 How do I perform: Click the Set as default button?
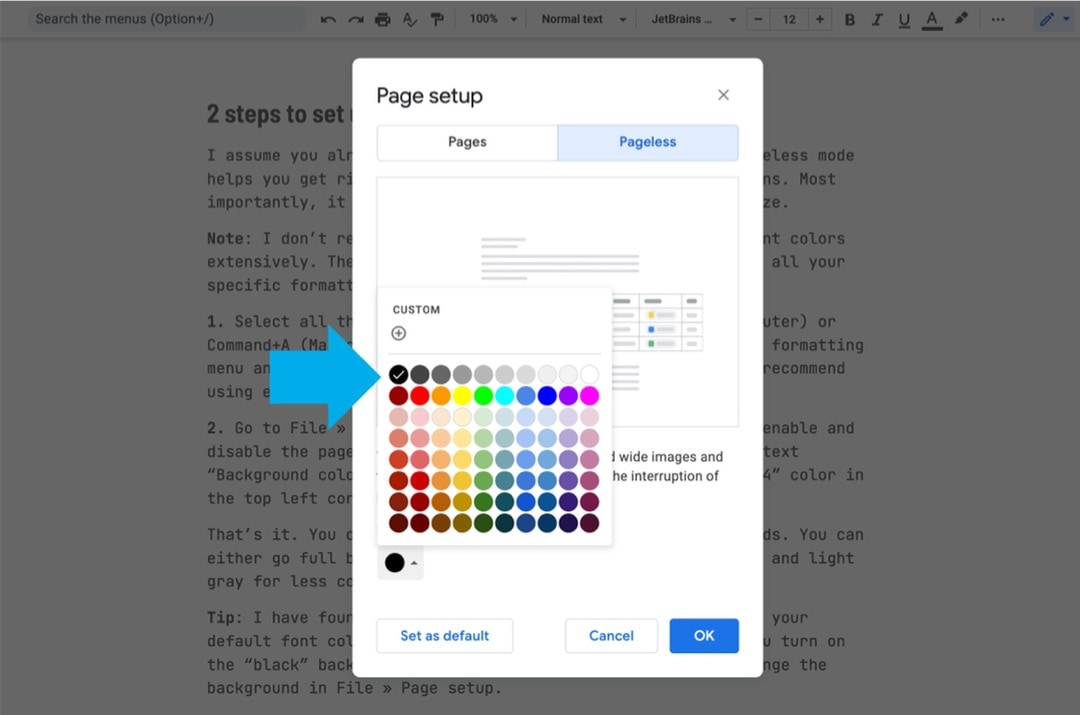click(444, 635)
